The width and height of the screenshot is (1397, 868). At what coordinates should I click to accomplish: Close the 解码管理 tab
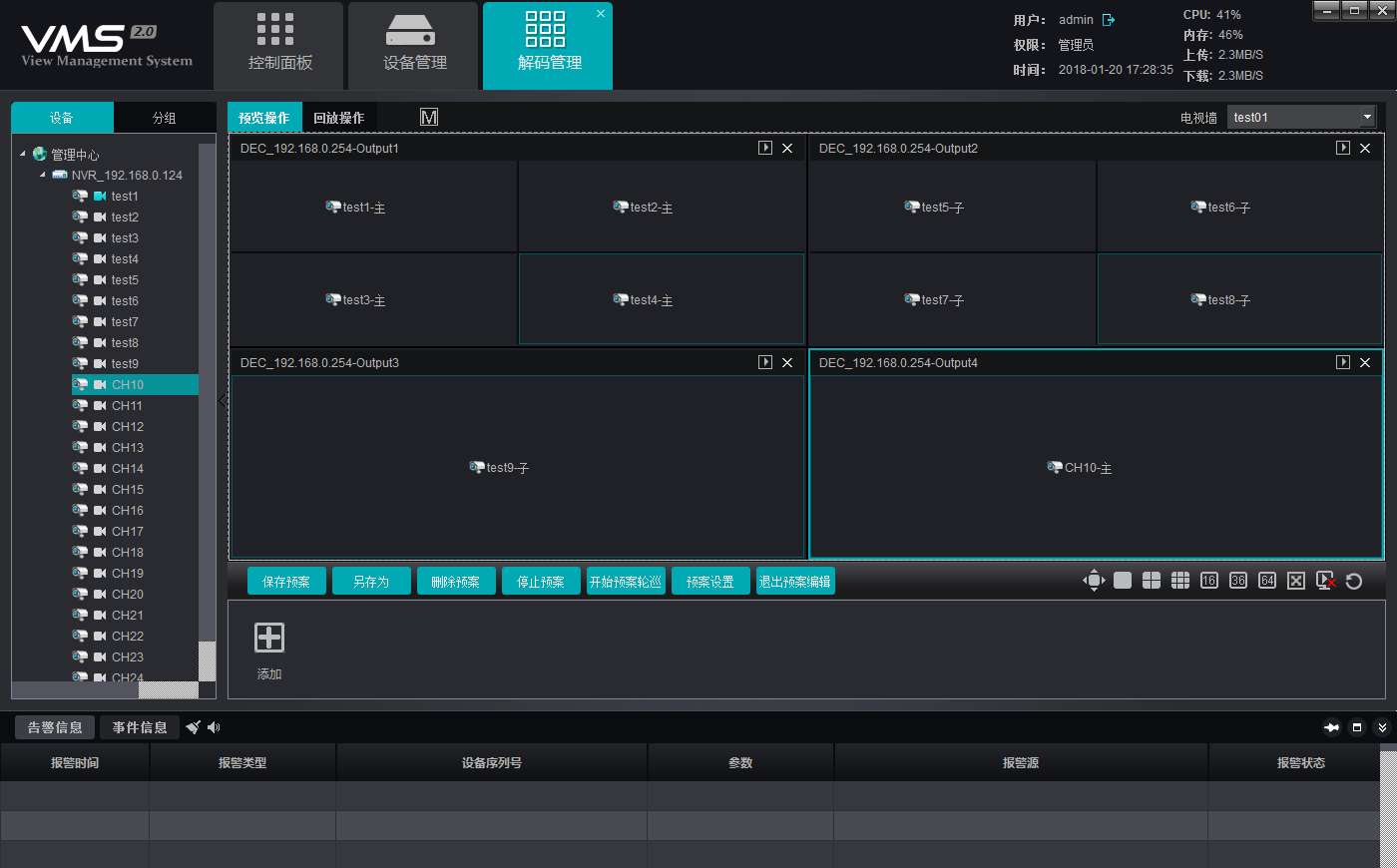(601, 14)
